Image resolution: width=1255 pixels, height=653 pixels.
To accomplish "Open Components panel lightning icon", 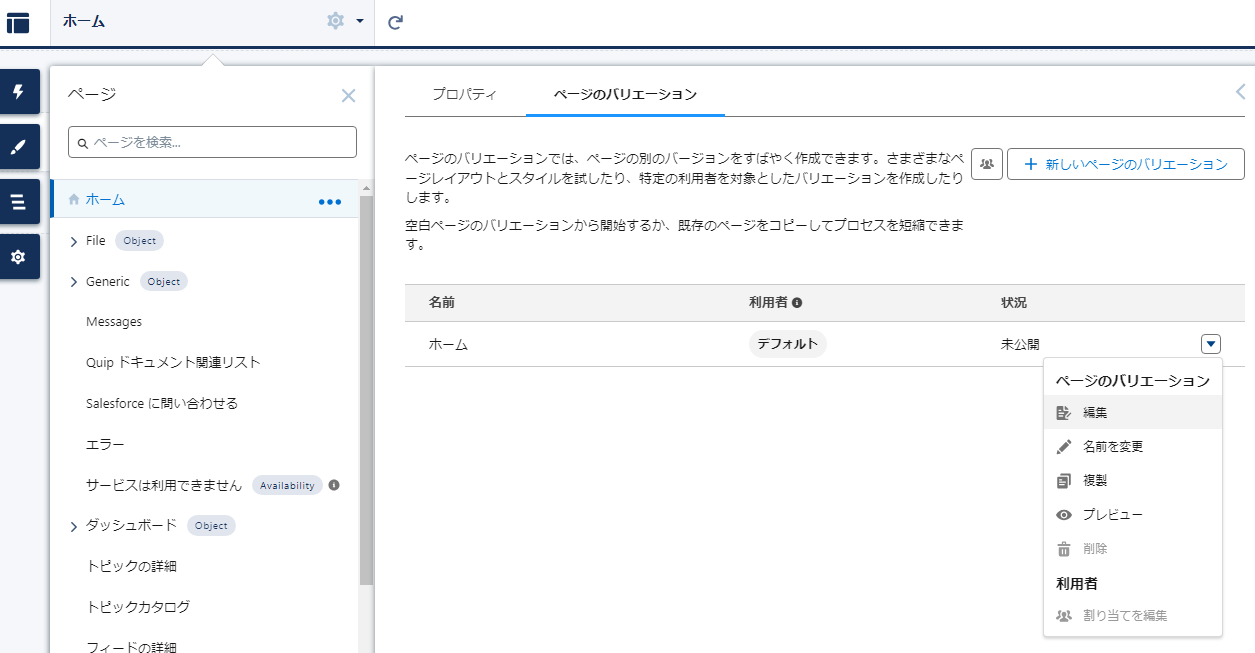I will 19,92.
